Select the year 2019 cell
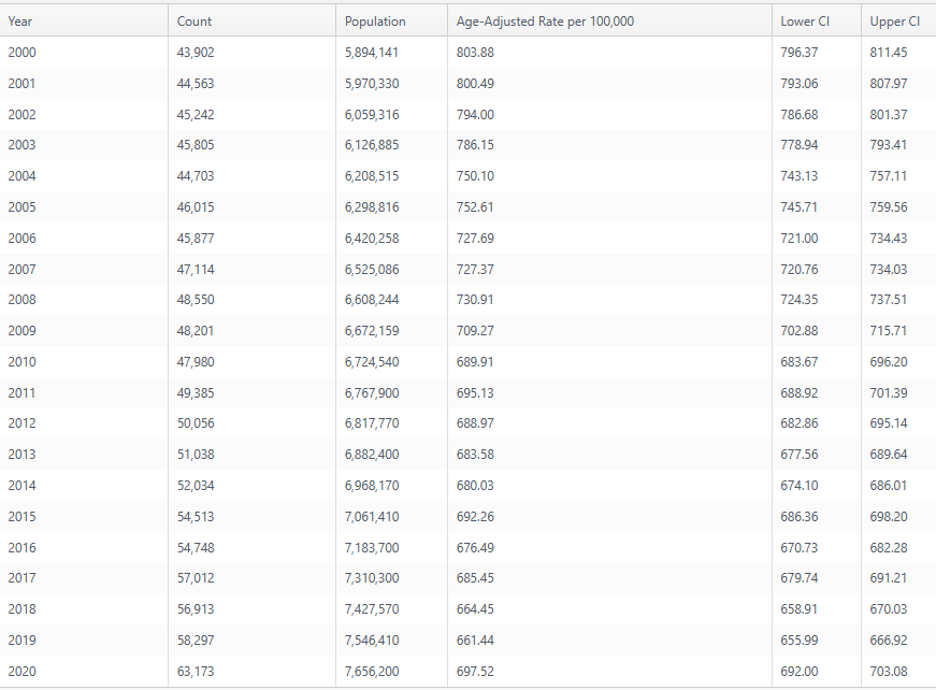Image resolution: width=936 pixels, height=690 pixels. (22, 640)
